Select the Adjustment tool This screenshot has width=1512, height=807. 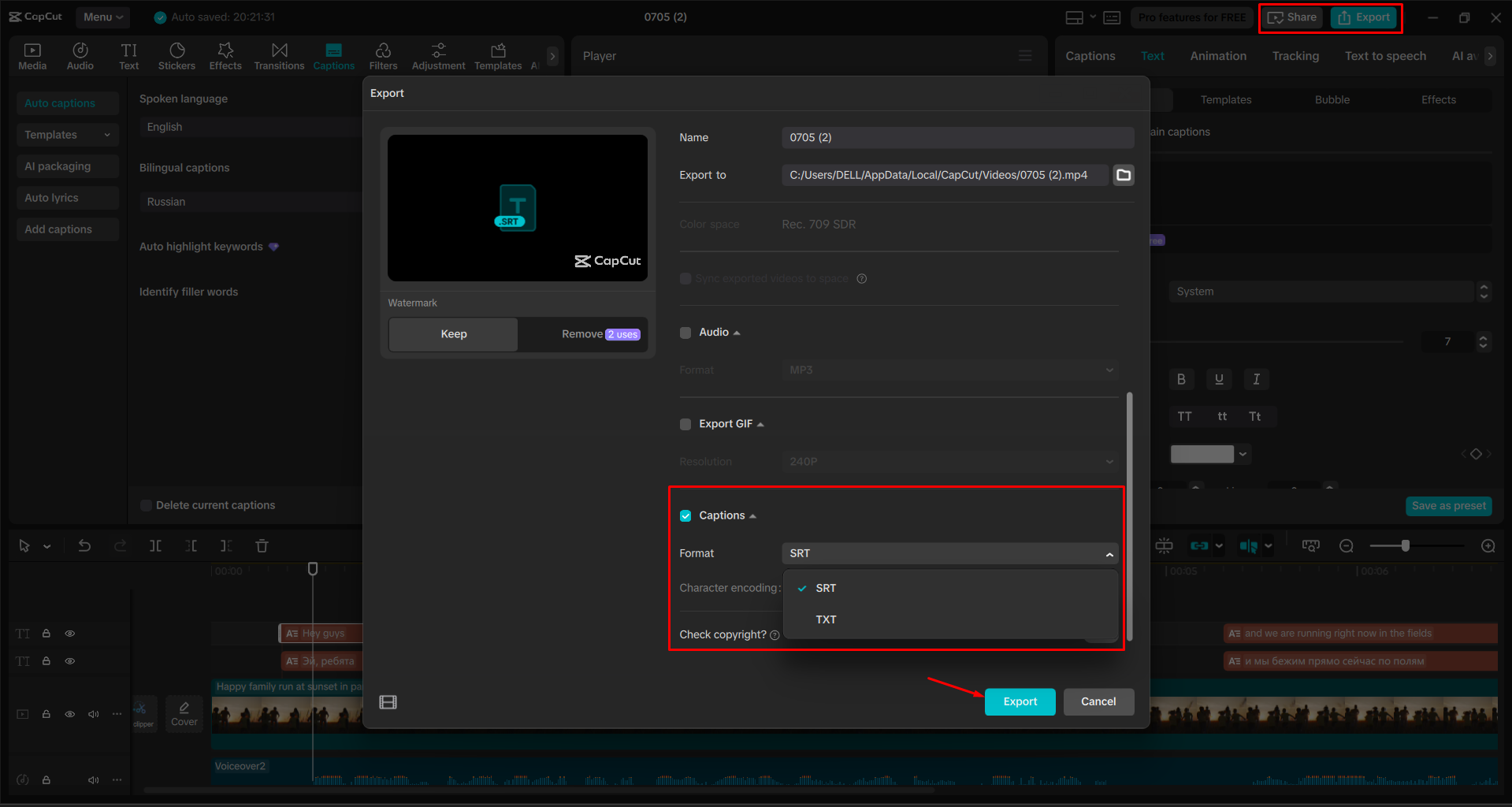[x=438, y=55]
